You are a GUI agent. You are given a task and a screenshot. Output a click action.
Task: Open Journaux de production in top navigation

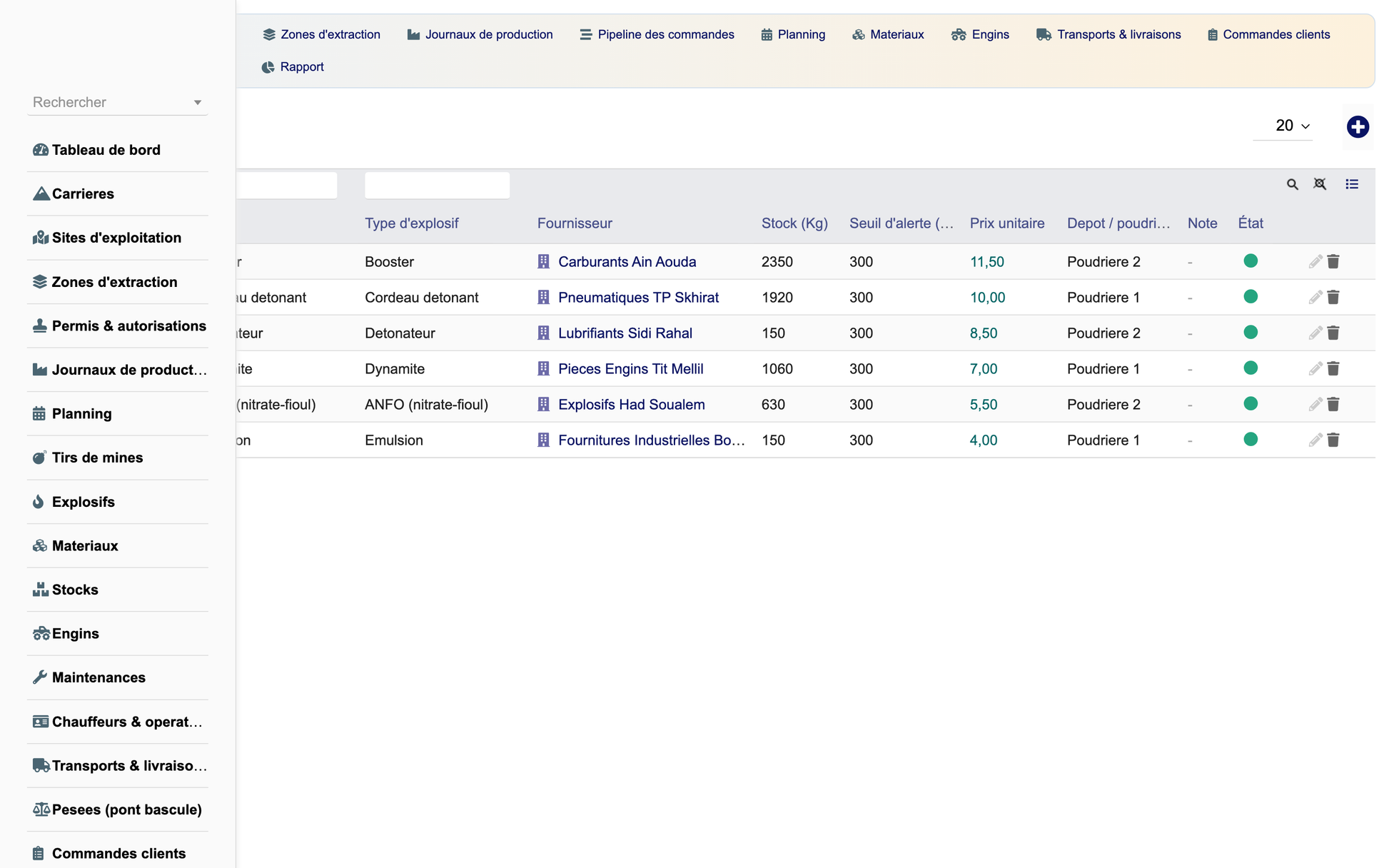(480, 34)
